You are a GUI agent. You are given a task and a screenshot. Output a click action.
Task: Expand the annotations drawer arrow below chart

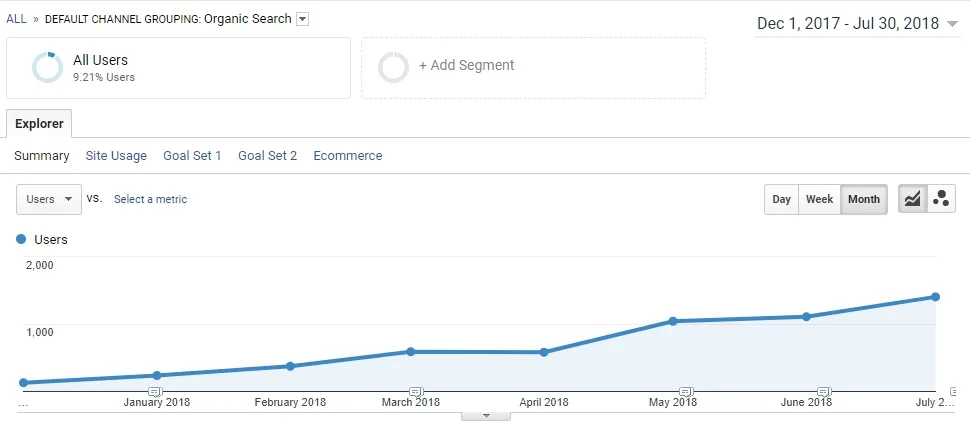(486, 416)
